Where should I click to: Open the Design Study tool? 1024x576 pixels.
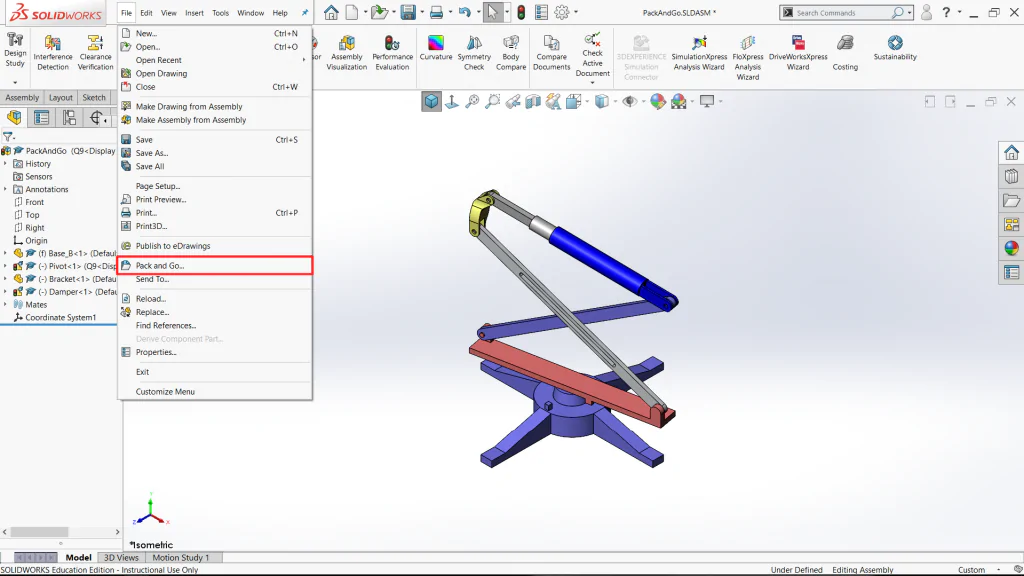15,51
